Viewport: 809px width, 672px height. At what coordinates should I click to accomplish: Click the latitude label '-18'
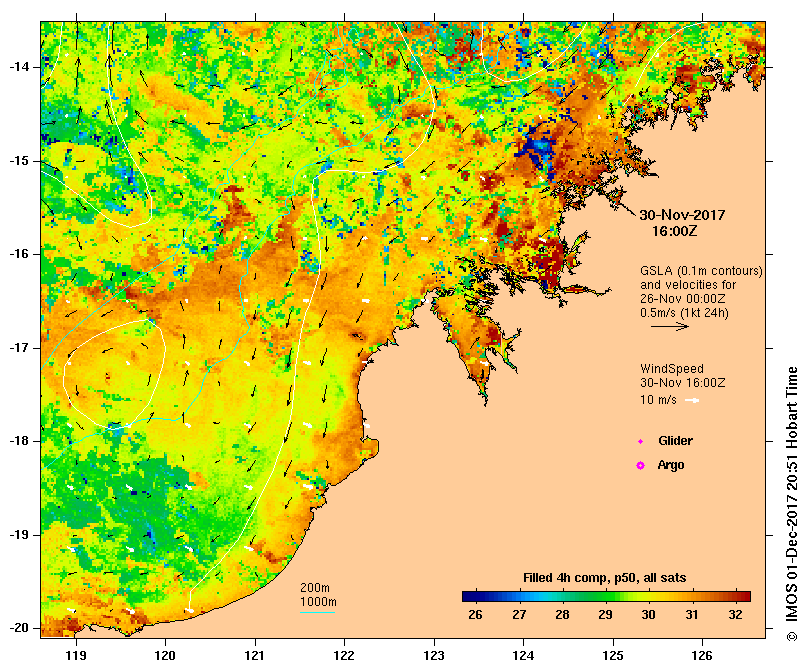click(19, 441)
